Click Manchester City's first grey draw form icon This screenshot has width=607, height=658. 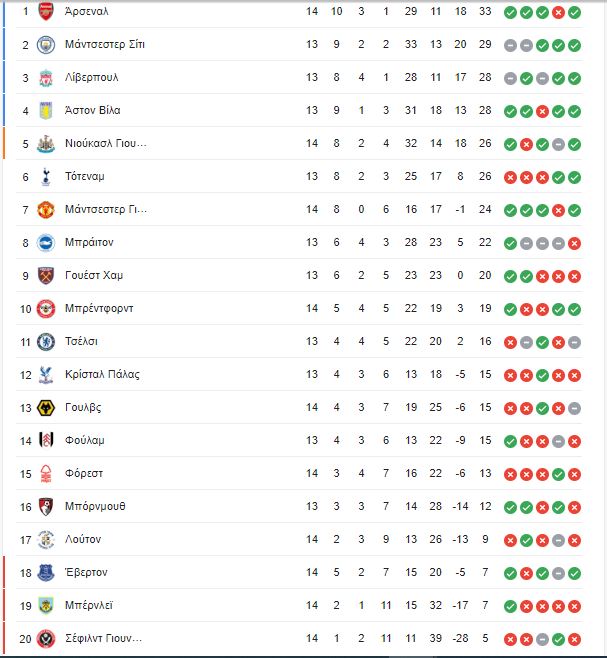[510, 46]
